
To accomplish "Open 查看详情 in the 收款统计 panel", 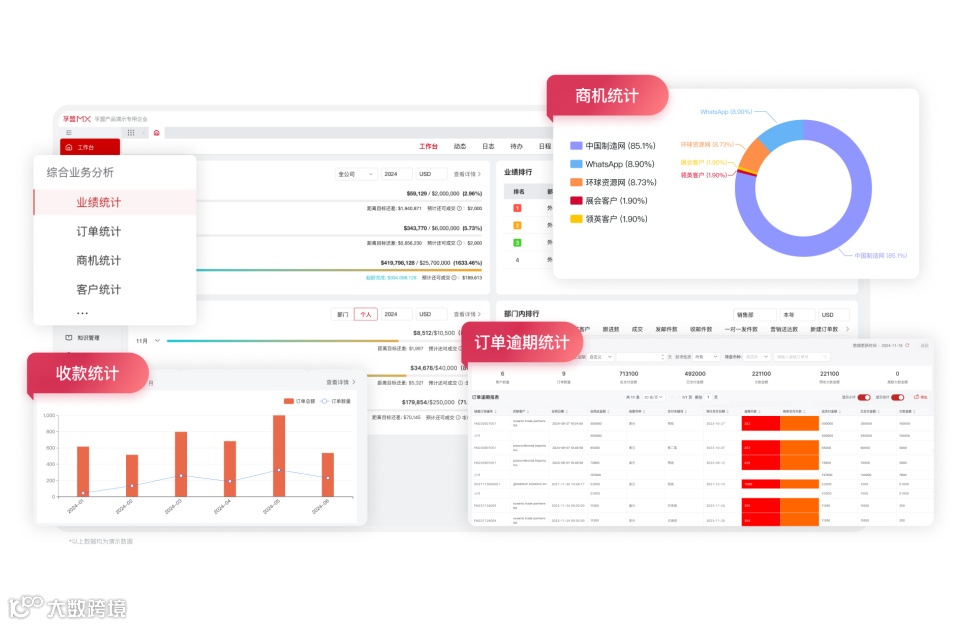I will (341, 382).
